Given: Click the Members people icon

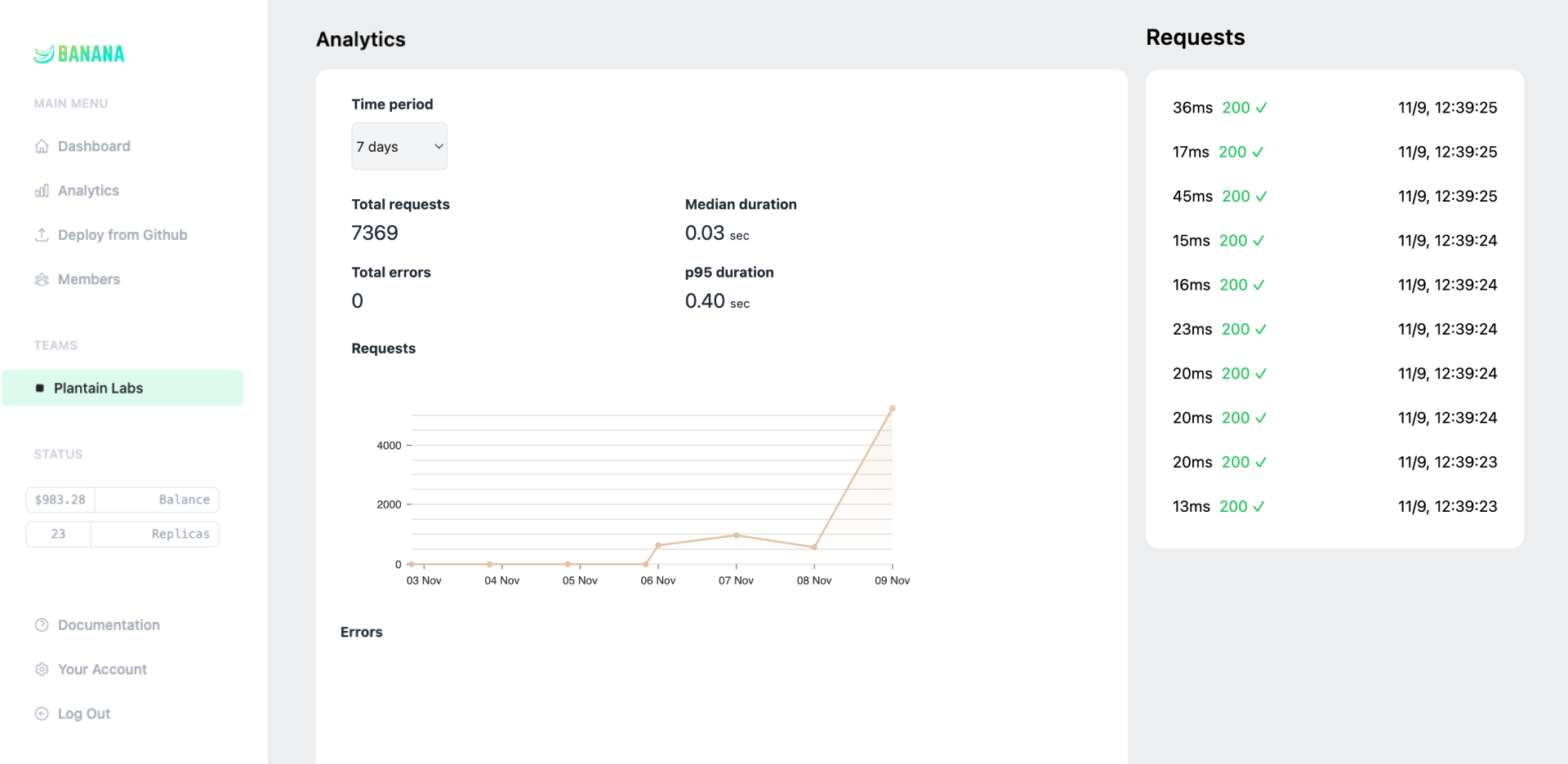Looking at the screenshot, I should point(42,280).
